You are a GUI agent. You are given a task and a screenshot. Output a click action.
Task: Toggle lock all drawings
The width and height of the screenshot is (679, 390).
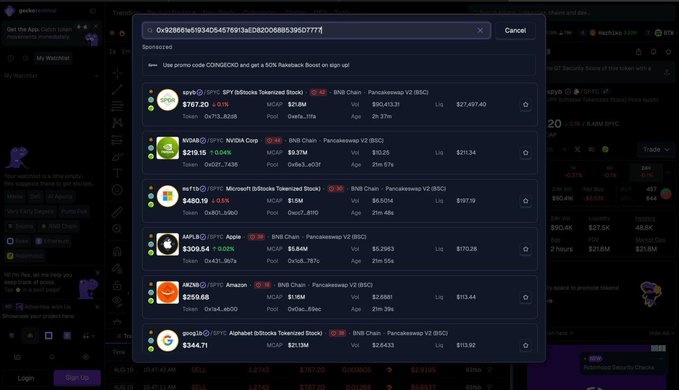[117, 285]
